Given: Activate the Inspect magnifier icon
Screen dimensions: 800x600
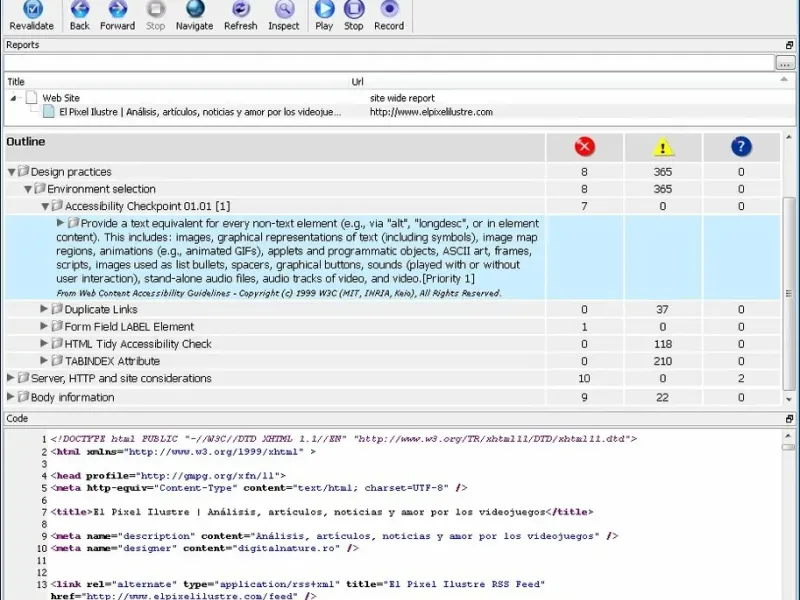Looking at the screenshot, I should click(284, 9).
